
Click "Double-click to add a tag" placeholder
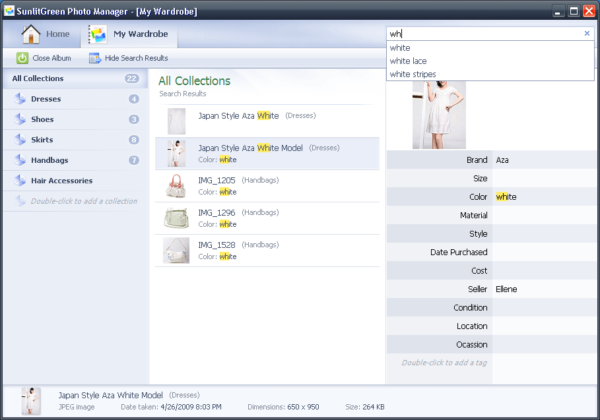coord(444,363)
